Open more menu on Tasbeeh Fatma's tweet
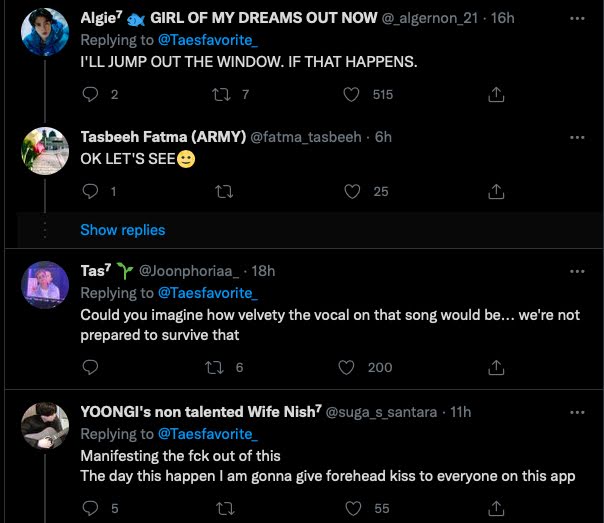This screenshot has height=523, width=604. (x=577, y=137)
